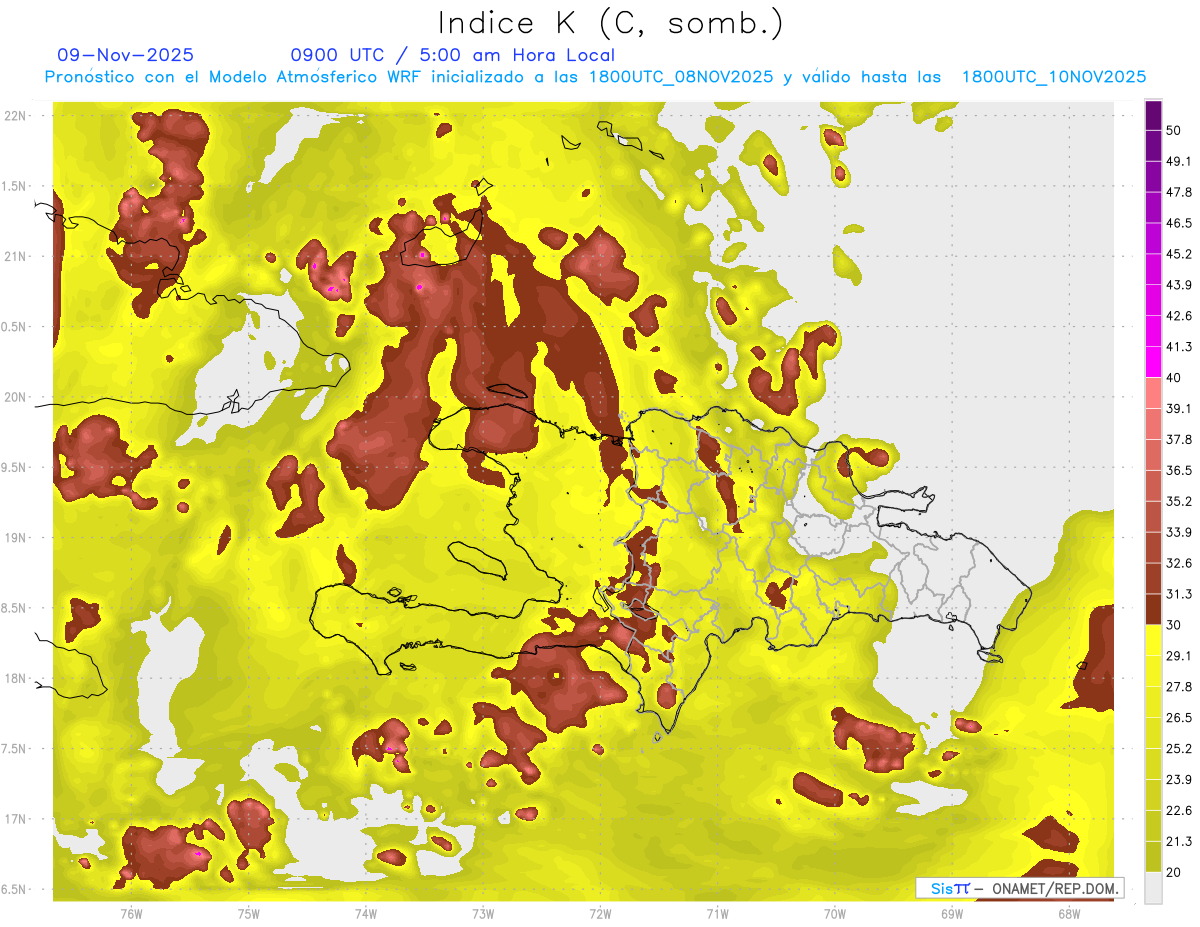The image size is (1200, 927).
Task: Click the legend value '26.5'
Action: pos(1178,718)
